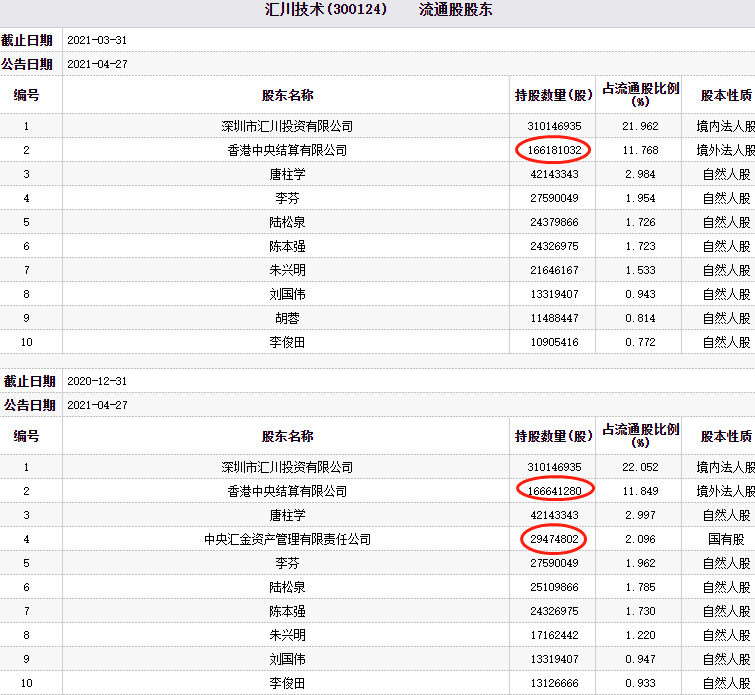Click the holding value 13126666

pyautogui.click(x=554, y=683)
